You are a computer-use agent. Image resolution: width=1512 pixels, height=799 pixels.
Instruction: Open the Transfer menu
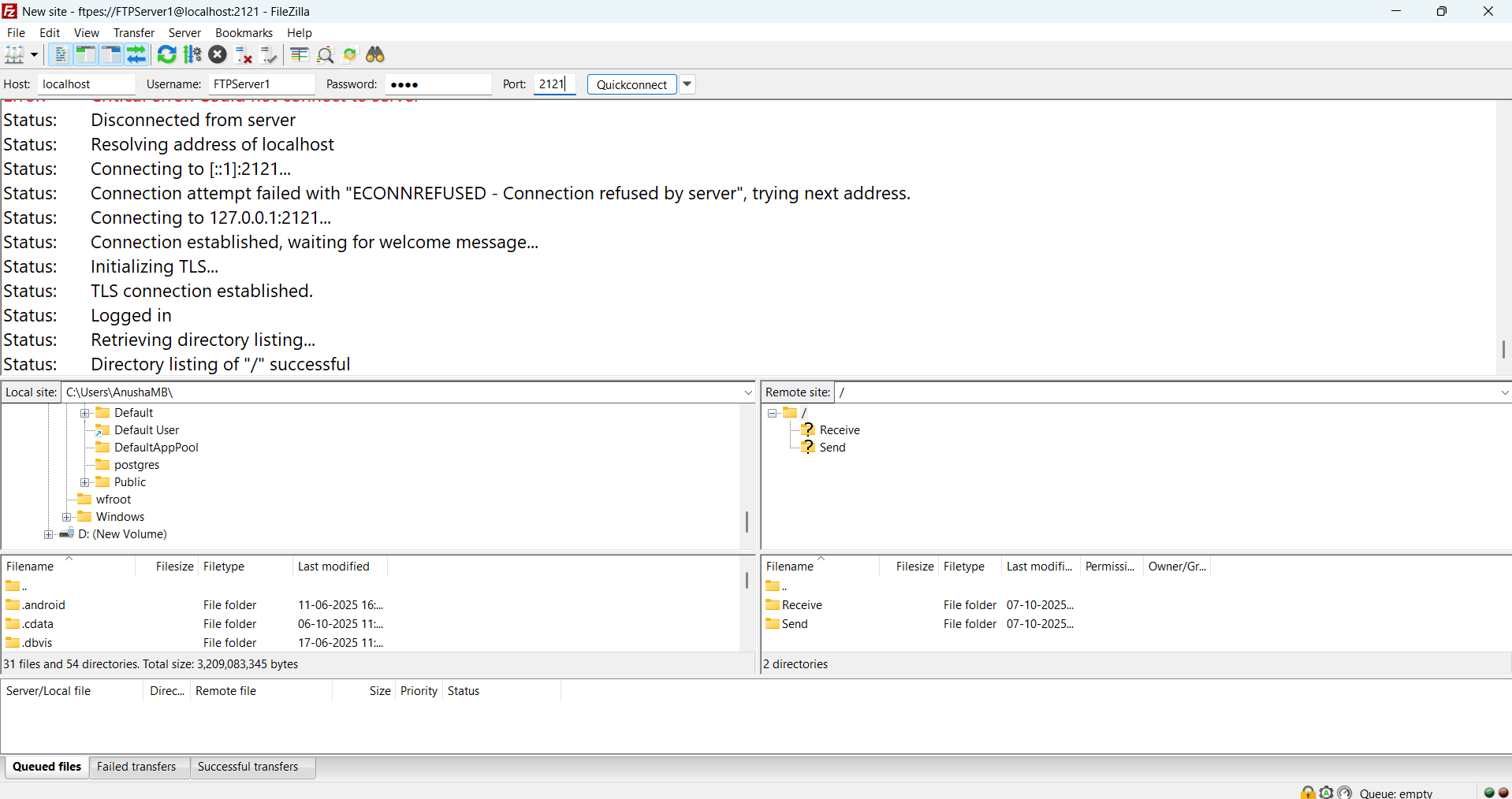coord(133,33)
